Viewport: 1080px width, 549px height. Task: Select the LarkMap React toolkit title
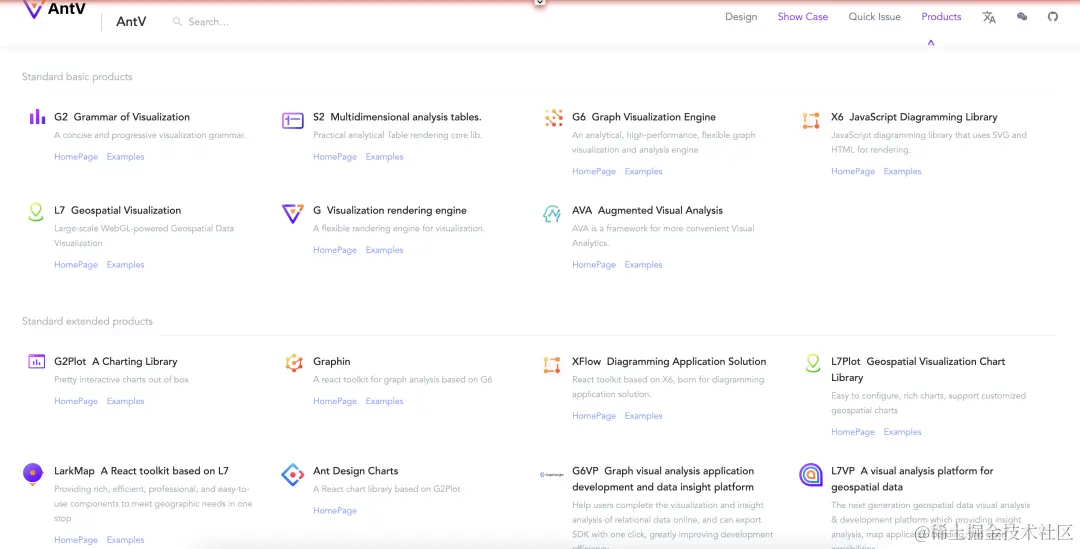pos(141,470)
